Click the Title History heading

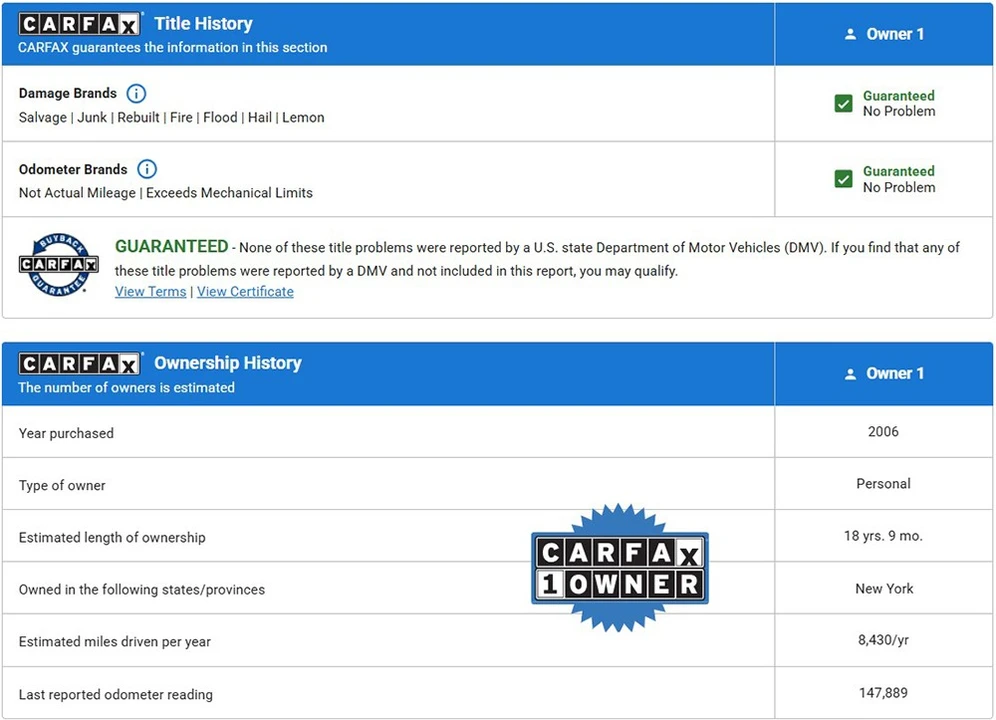203,24
